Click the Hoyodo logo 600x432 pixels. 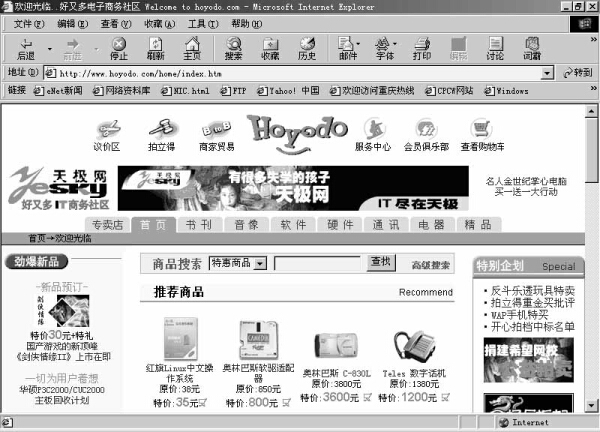coord(297,134)
